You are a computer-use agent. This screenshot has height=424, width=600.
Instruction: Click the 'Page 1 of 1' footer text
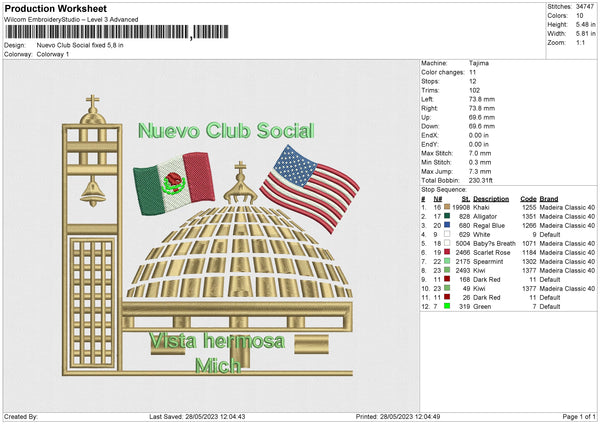[x=579, y=416]
